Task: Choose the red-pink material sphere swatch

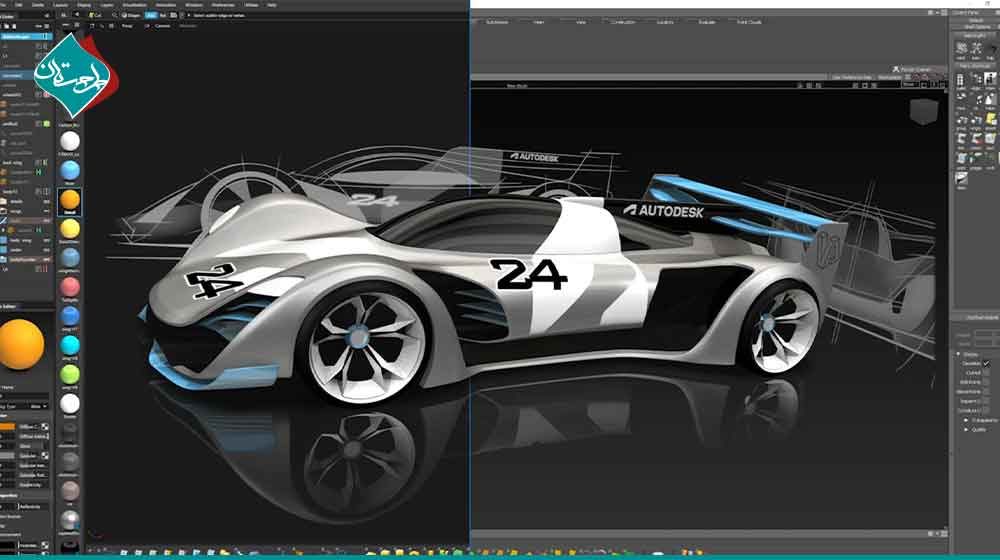Action: tap(70, 287)
